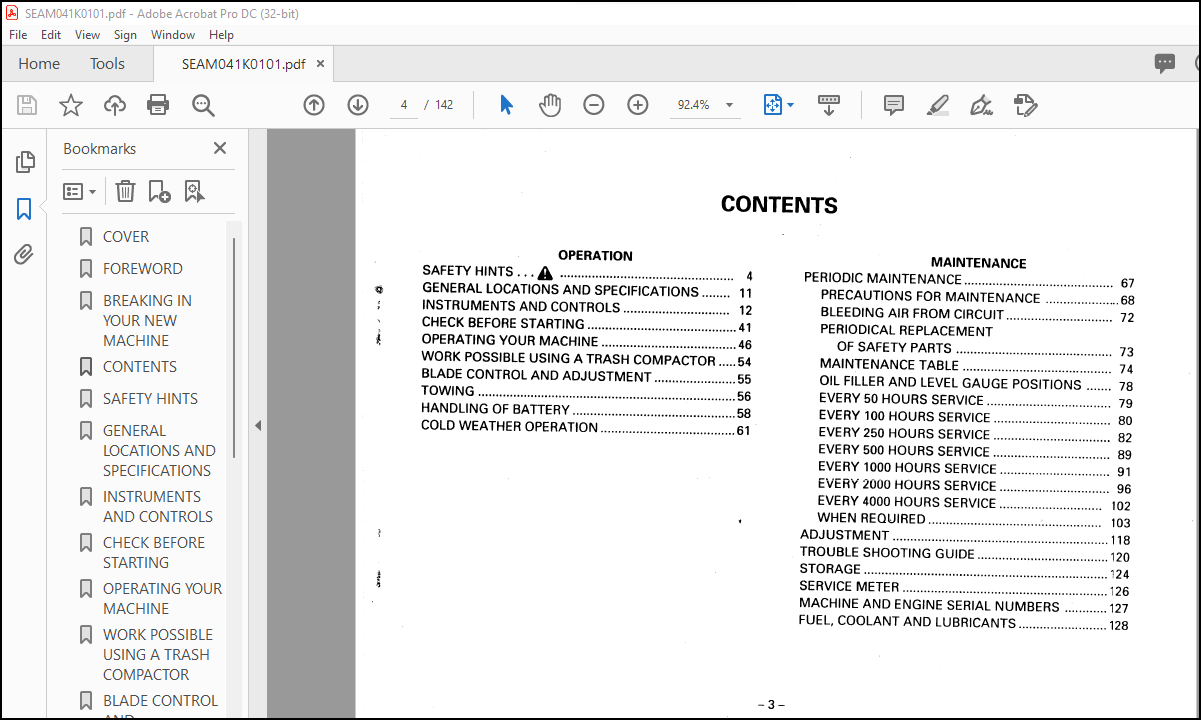Bookmark file with the star icon
Viewport: 1201px width, 720px height.
tap(71, 105)
